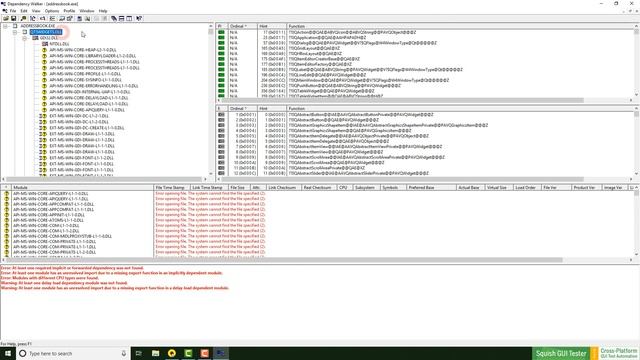
Task: Click the module icon next to GDI32.DLL
Action: point(36,38)
